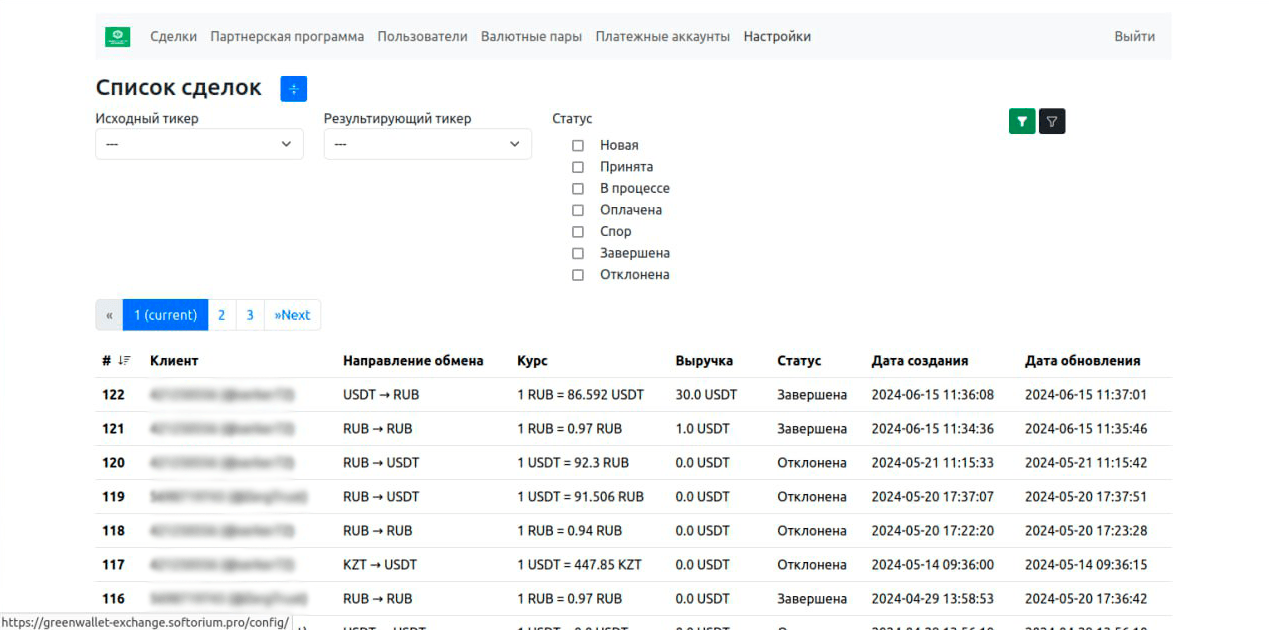This screenshot has width=1269, height=630.
Task: Apply filters with the green funnel button
Action: pyautogui.click(x=1021, y=121)
